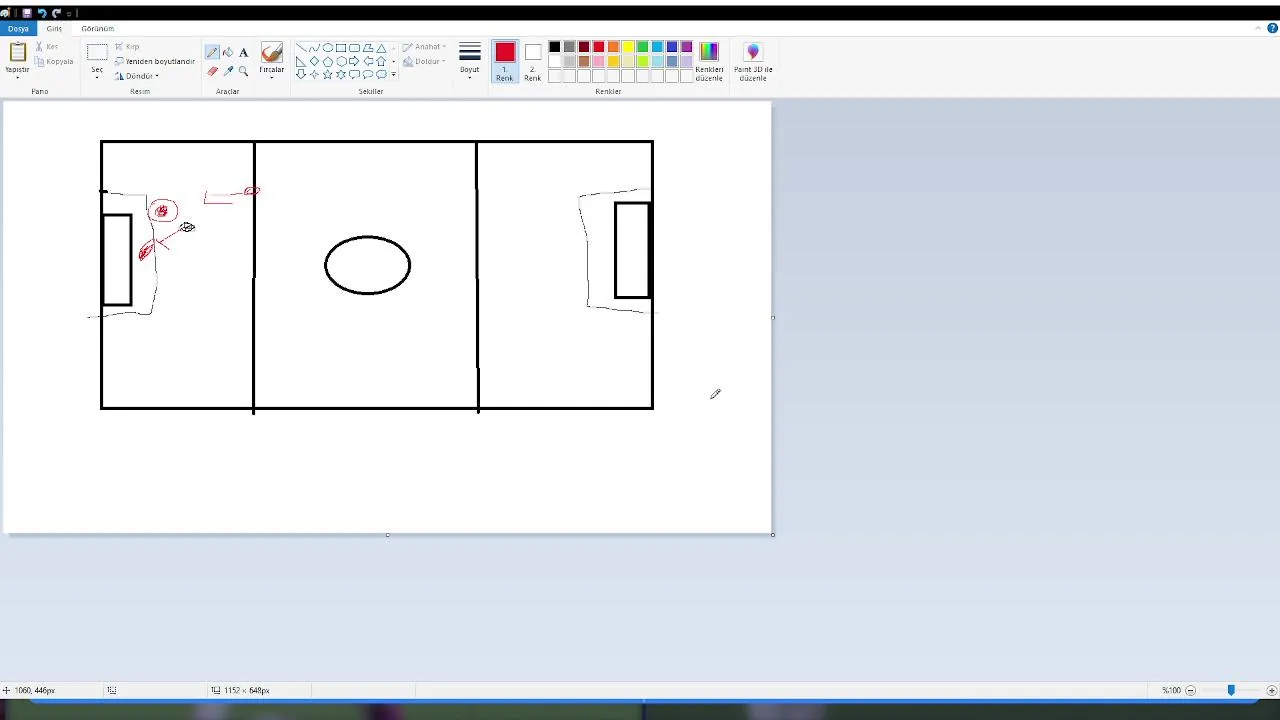
Task: Open the Customize quick access toolbar arrow
Action: tap(69, 13)
